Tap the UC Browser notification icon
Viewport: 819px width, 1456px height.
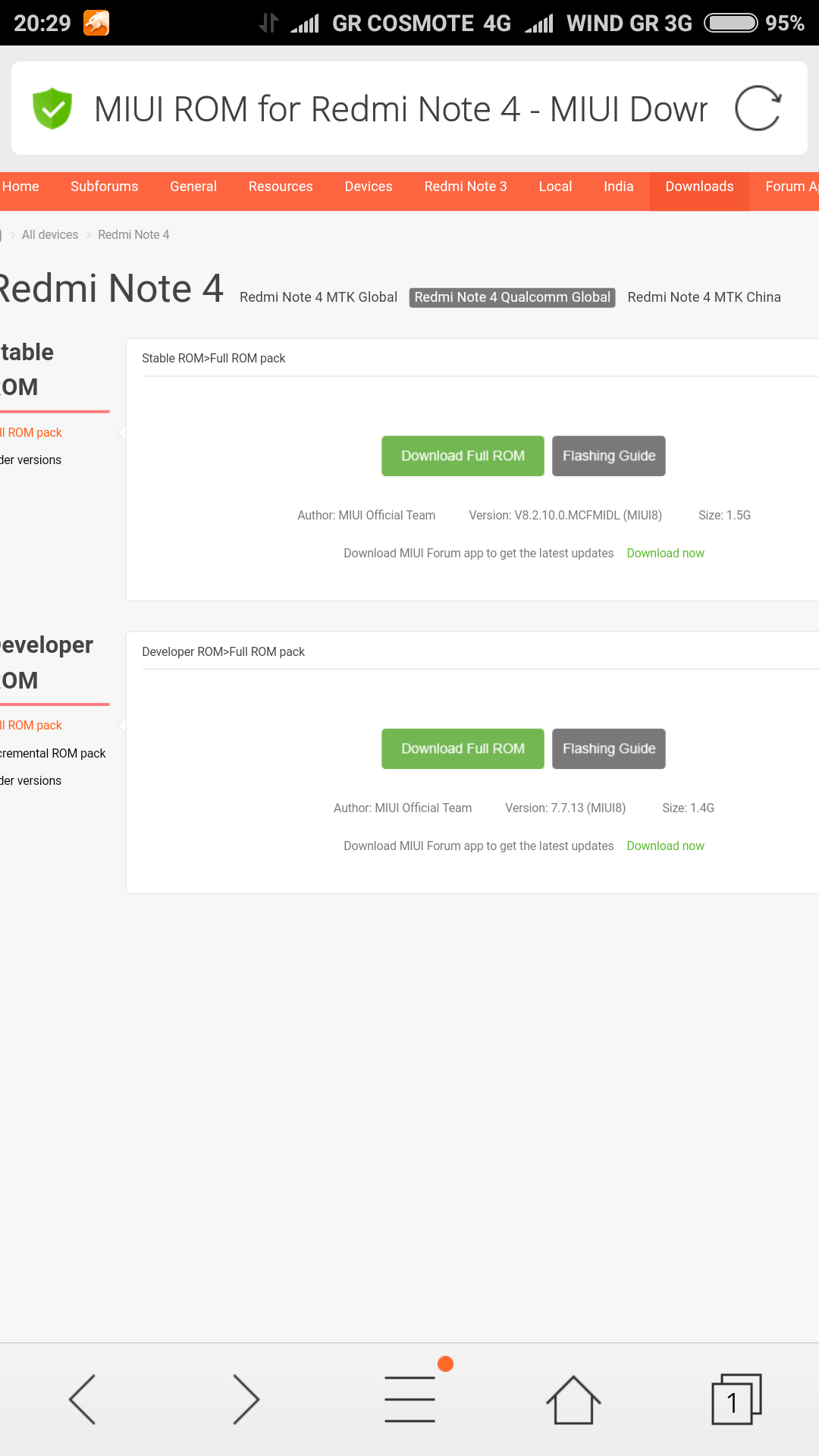[96, 23]
